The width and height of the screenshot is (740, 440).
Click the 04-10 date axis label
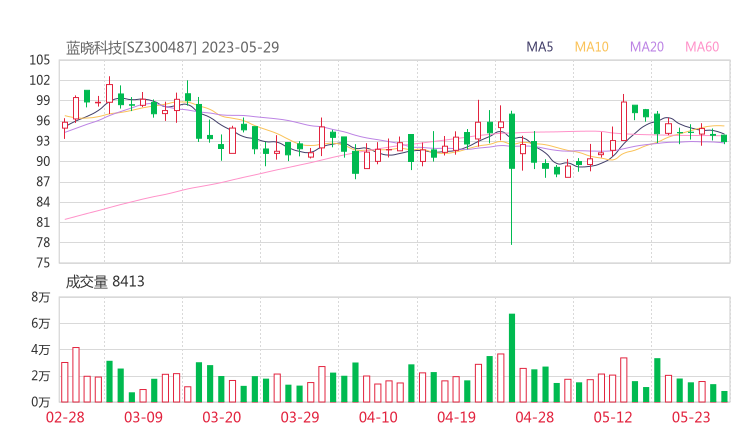(378, 417)
